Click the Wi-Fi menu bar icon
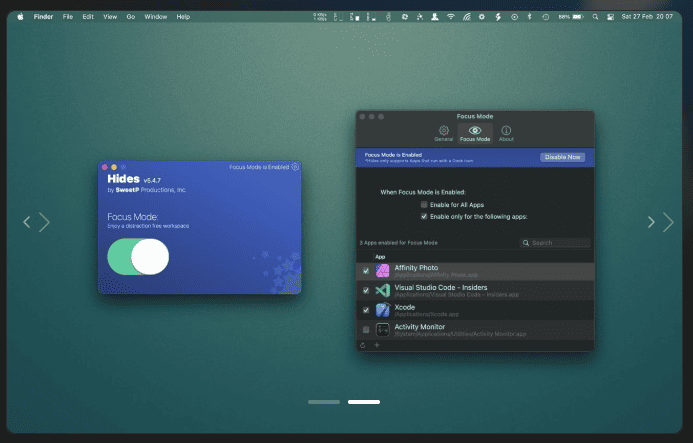This screenshot has width=693, height=443. [x=450, y=17]
